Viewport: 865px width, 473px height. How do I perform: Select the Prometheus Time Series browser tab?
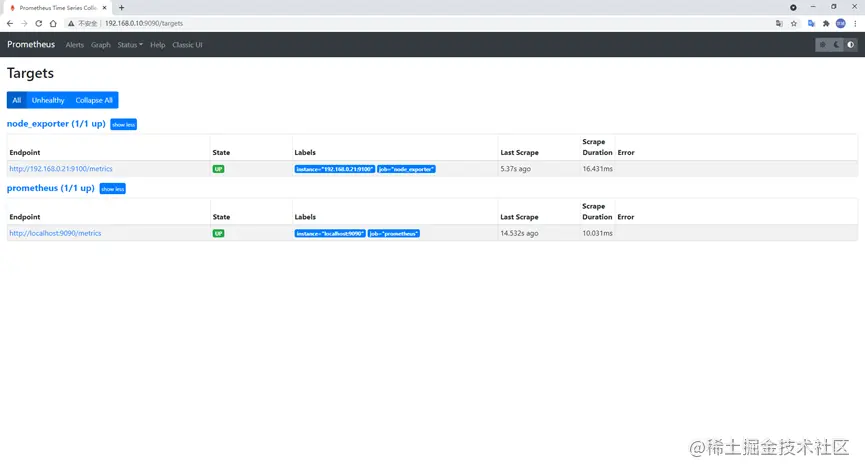click(57, 8)
